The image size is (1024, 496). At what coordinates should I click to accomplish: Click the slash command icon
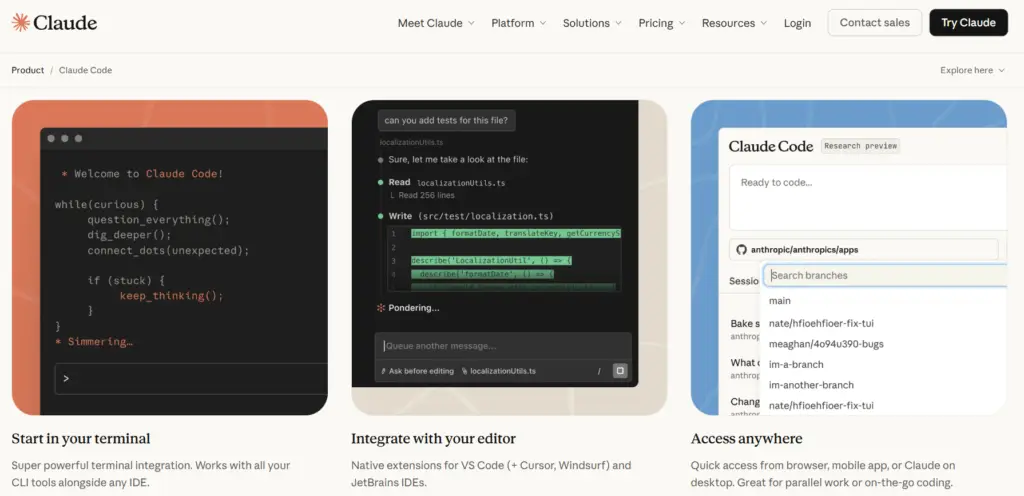click(599, 371)
